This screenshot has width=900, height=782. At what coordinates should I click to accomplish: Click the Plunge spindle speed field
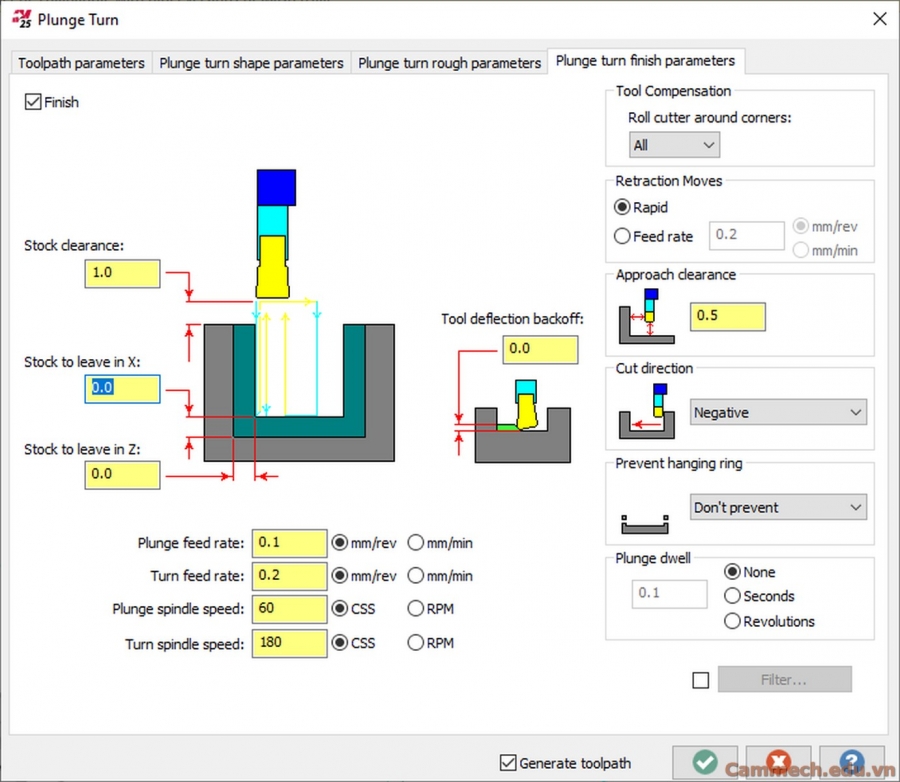click(x=289, y=609)
